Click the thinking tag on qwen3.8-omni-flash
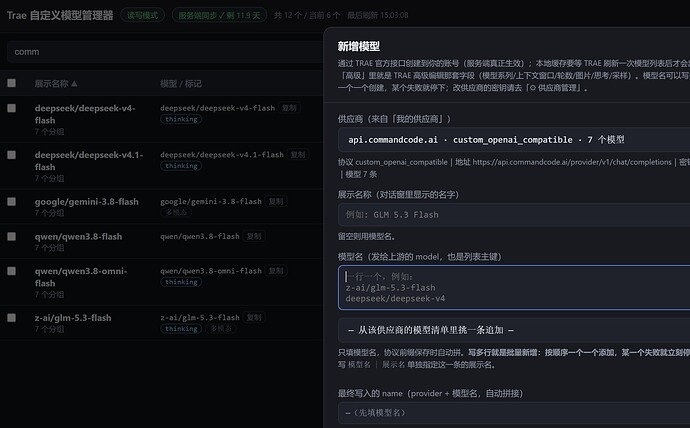Image resolution: width=690 pixels, height=428 pixels. [x=181, y=282]
